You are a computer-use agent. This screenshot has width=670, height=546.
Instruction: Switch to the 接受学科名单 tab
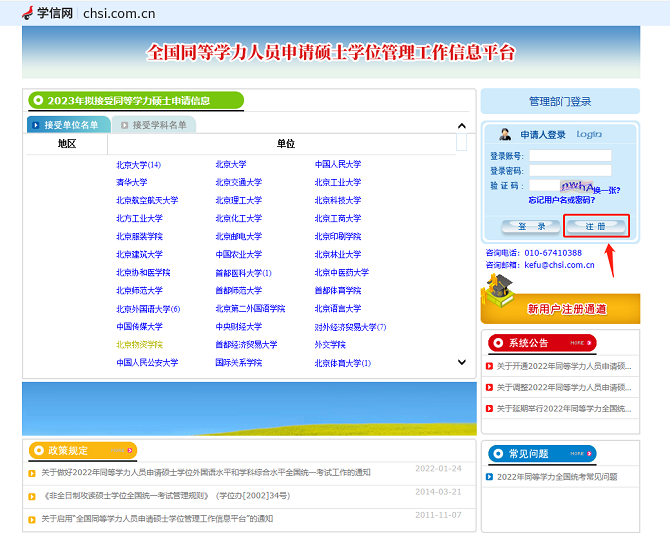[152, 125]
